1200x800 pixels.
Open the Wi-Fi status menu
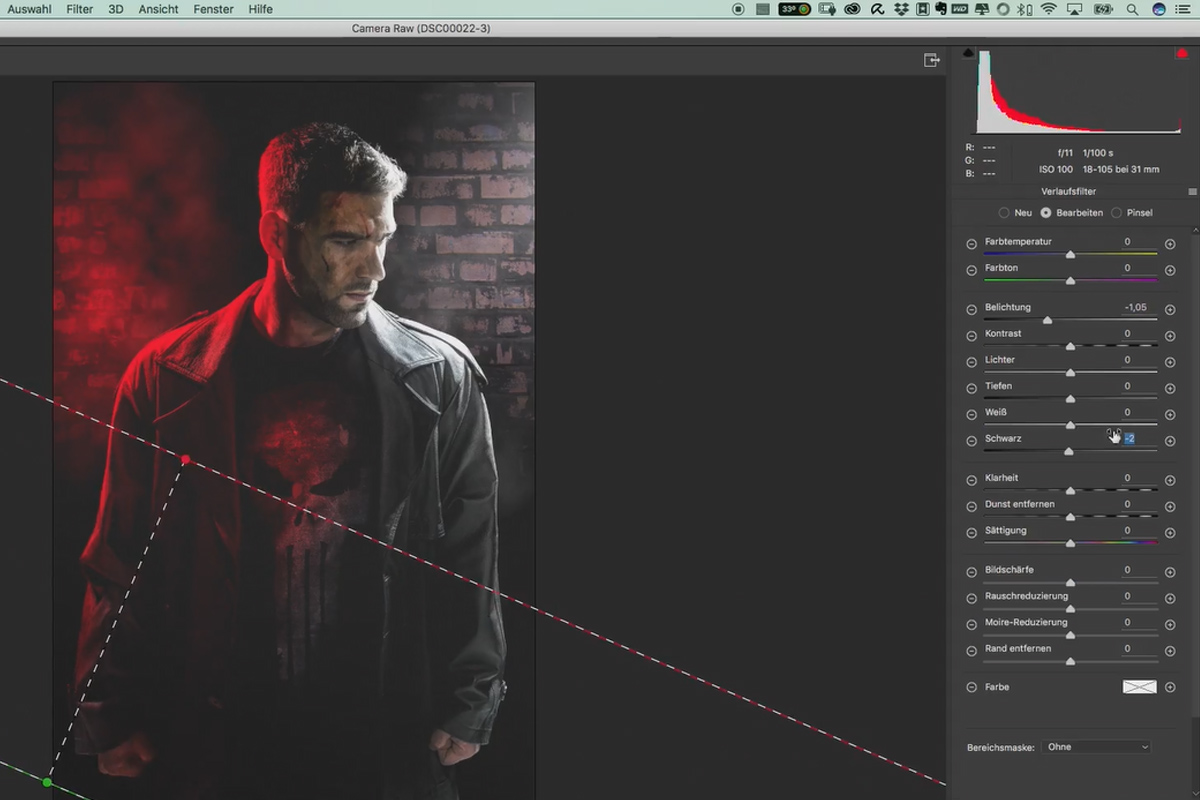[1048, 9]
